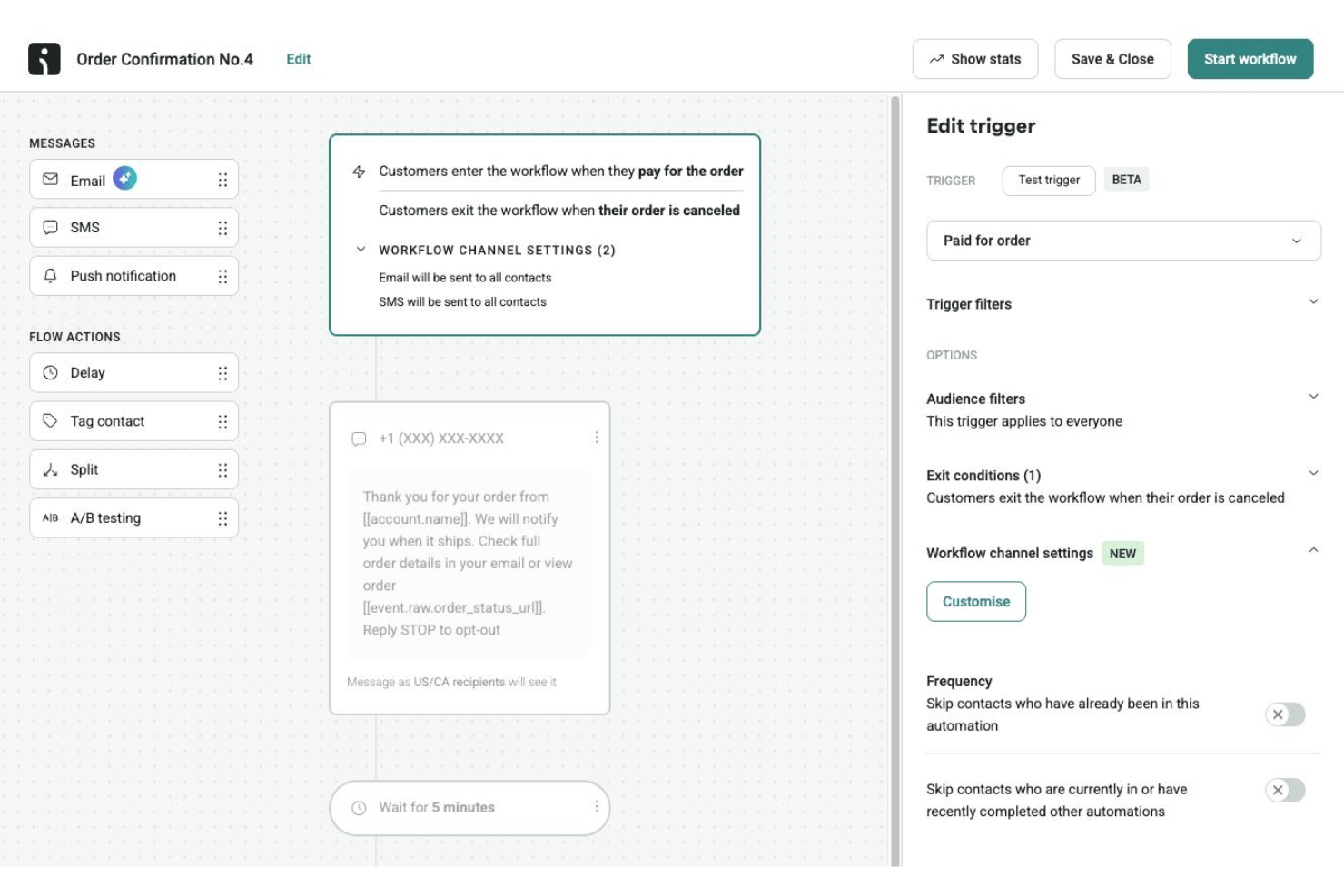
Task: Click the envelope icon on the Email block
Action: [x=51, y=180]
